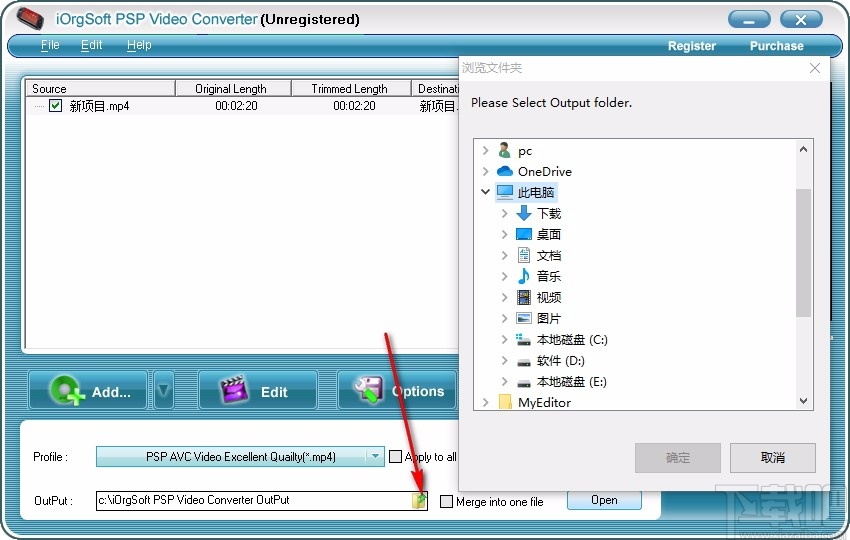850x540 pixels.
Task: Click the 软件 (D:) drive icon
Action: [x=524, y=362]
